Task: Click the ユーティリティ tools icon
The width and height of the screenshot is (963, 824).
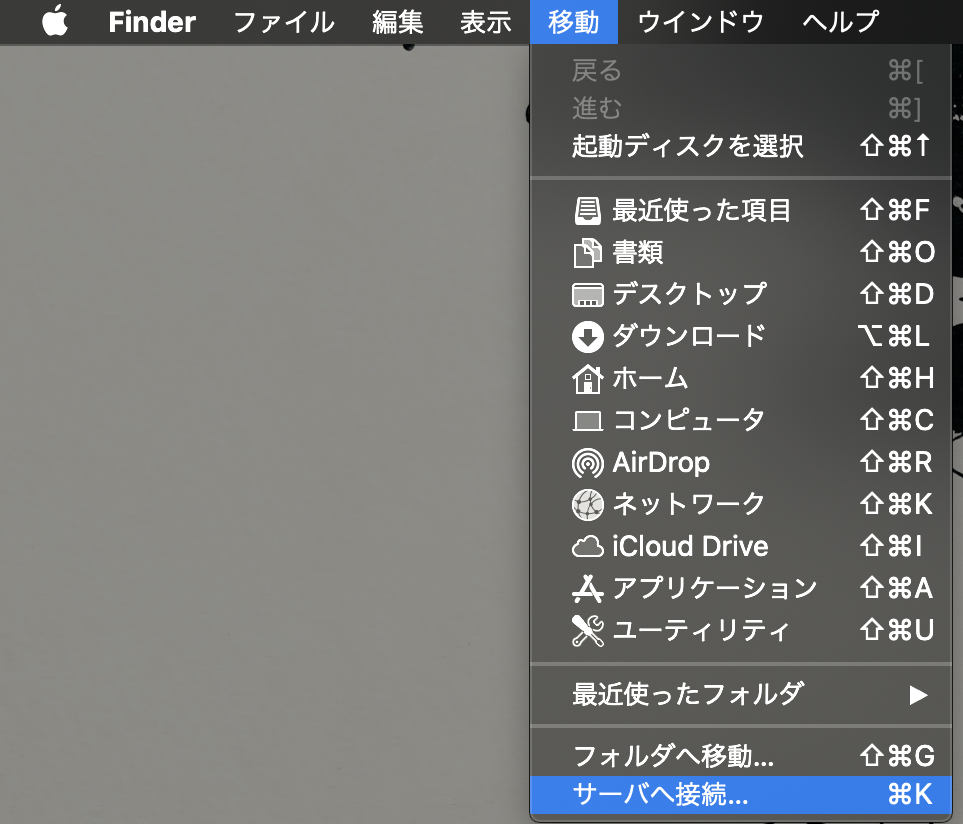Action: click(588, 631)
